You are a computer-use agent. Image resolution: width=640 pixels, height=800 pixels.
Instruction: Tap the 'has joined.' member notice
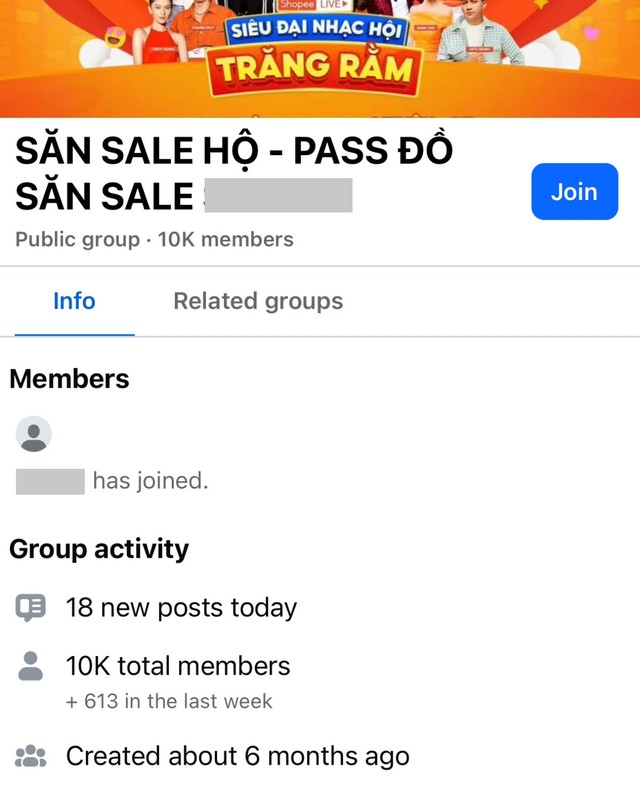click(150, 481)
